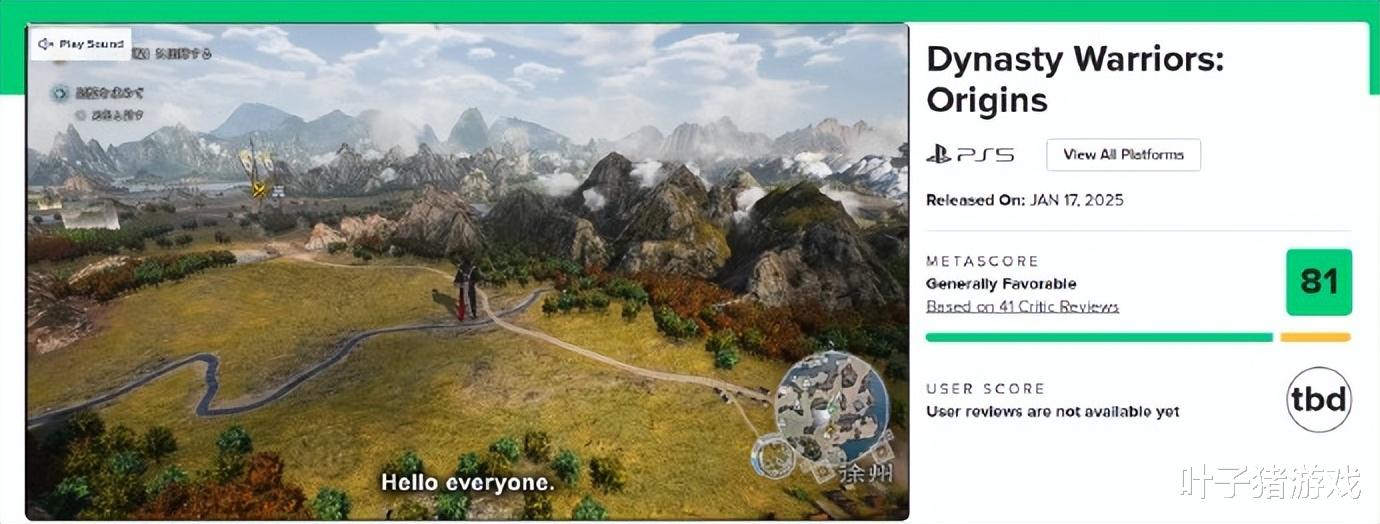The height and width of the screenshot is (524, 1380).
Task: Click the PS5 platform logo
Action: (x=970, y=155)
